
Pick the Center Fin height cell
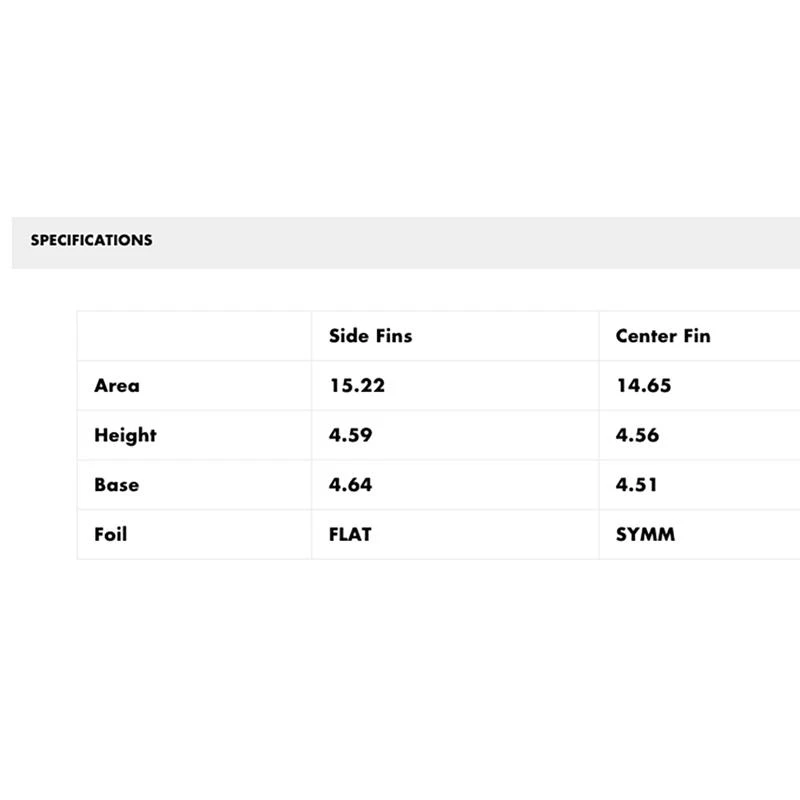coord(700,435)
